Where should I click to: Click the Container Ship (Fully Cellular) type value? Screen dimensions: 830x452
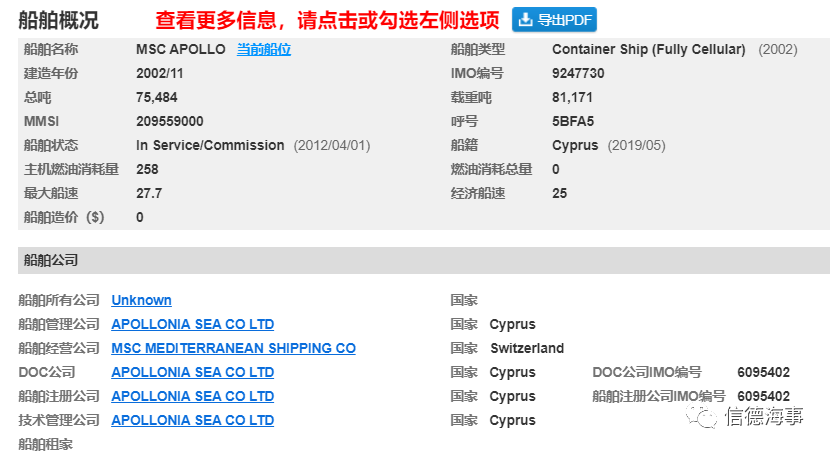pos(648,49)
